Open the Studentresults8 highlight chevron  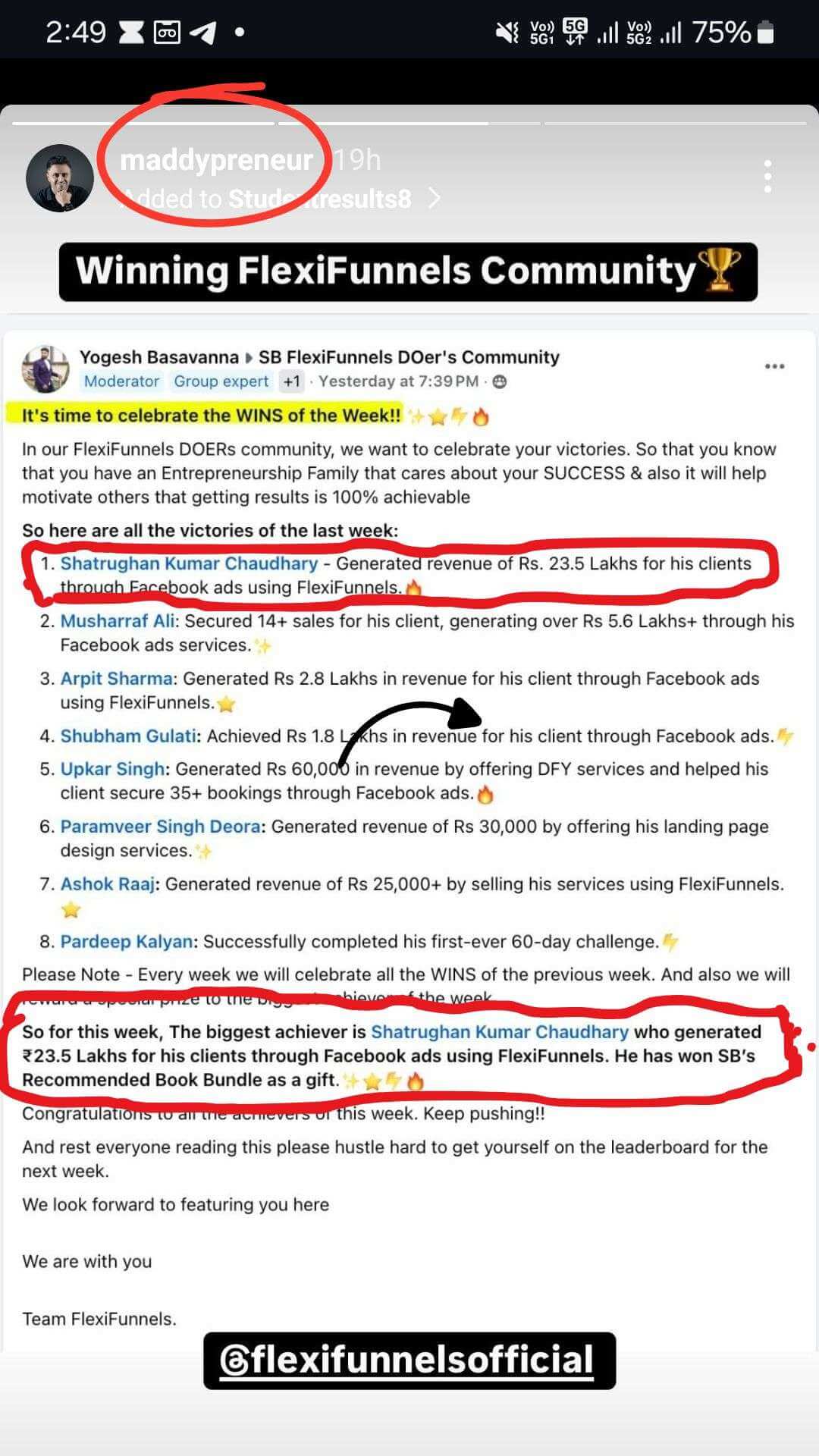coord(435,199)
